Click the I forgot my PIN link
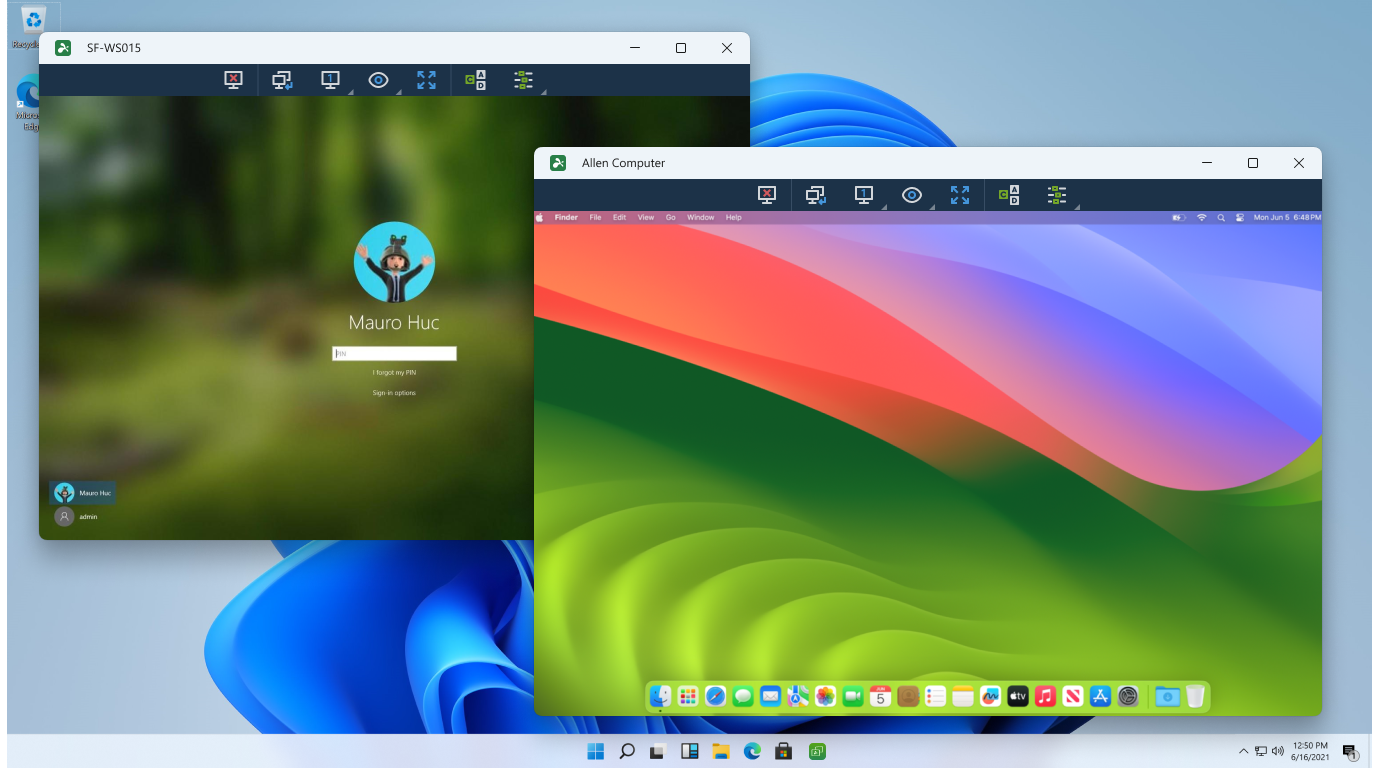The image size is (1373, 775). [394, 371]
